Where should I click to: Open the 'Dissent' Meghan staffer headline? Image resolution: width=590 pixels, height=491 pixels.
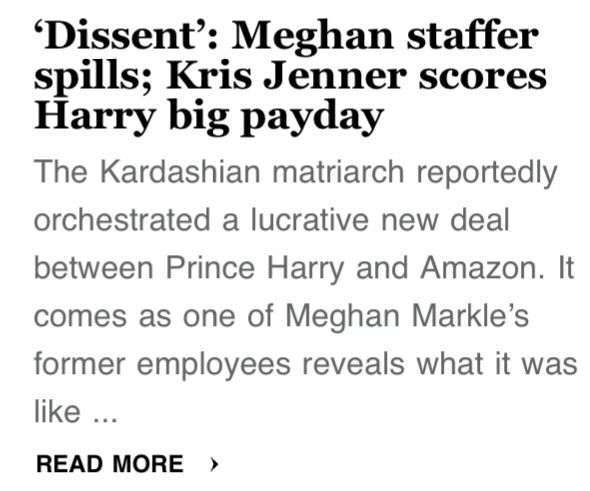click(x=290, y=77)
